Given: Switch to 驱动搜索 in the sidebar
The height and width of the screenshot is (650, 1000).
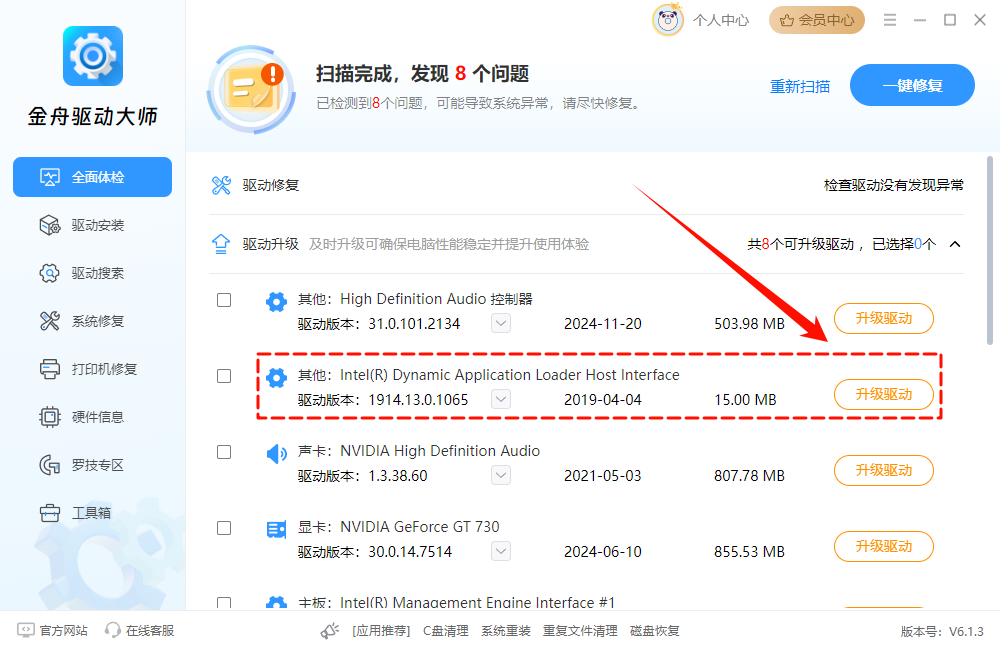Looking at the screenshot, I should pyautogui.click(x=92, y=273).
